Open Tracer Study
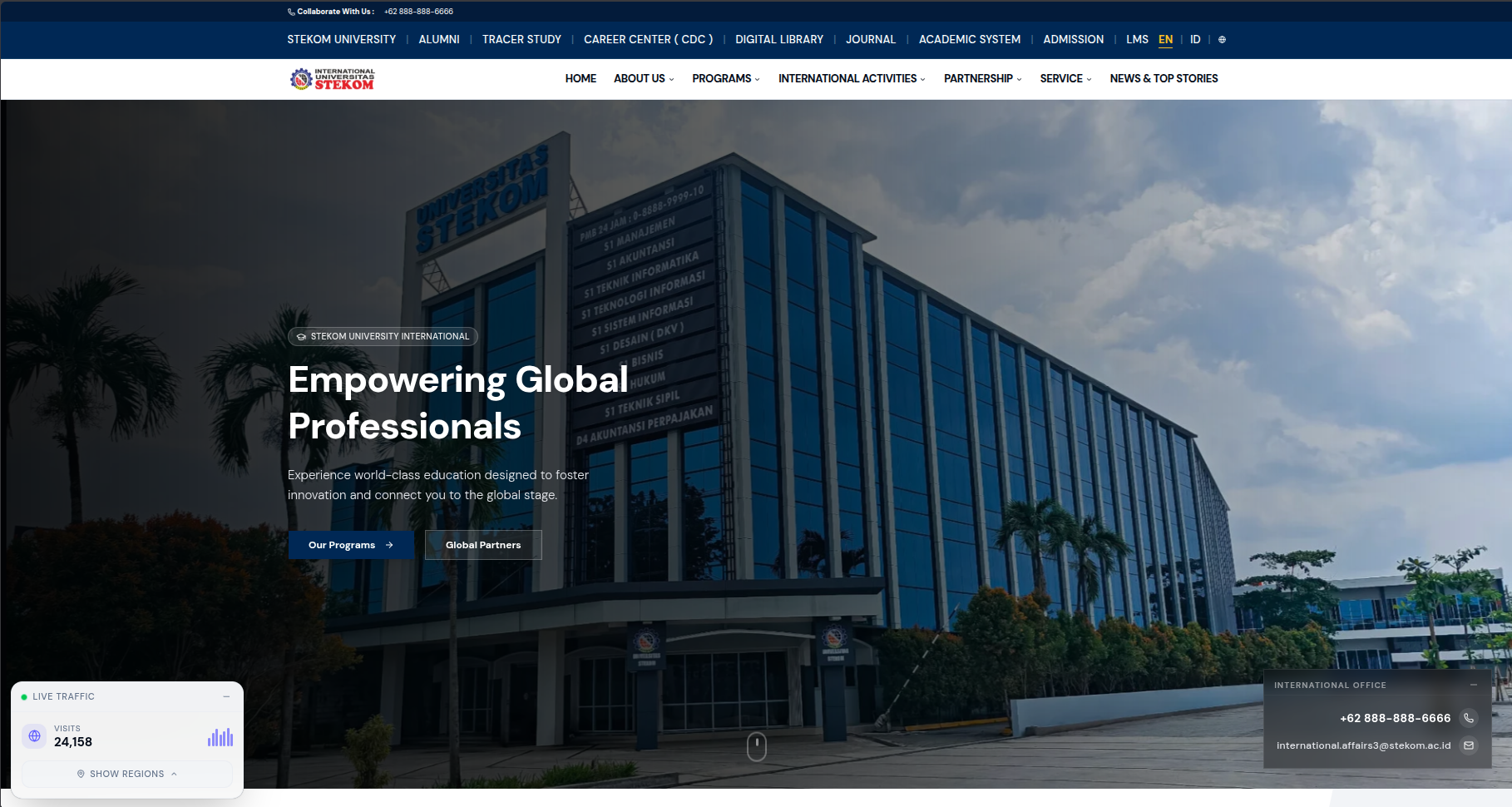 [521, 39]
